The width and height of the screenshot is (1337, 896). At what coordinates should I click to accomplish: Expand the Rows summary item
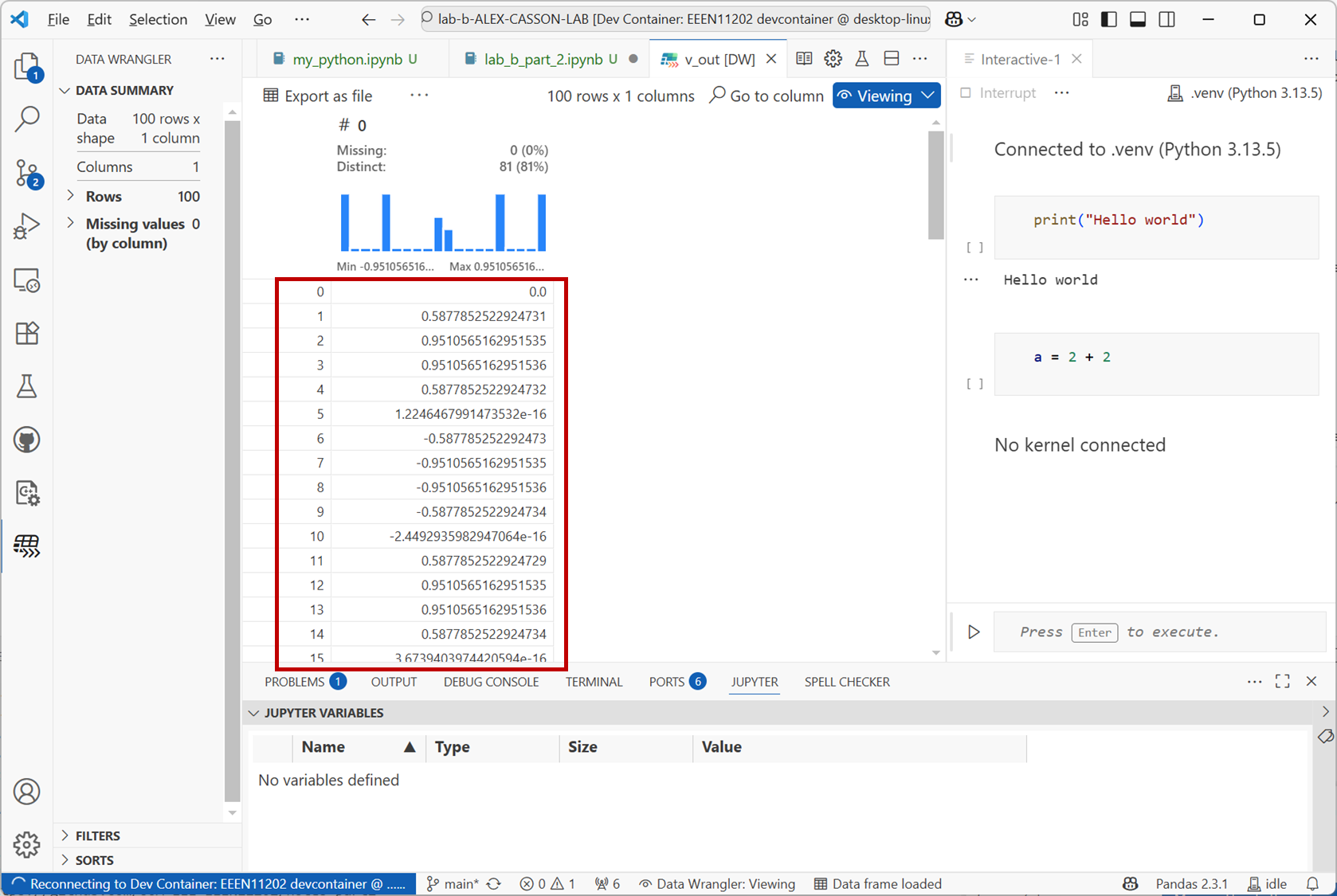[71, 196]
